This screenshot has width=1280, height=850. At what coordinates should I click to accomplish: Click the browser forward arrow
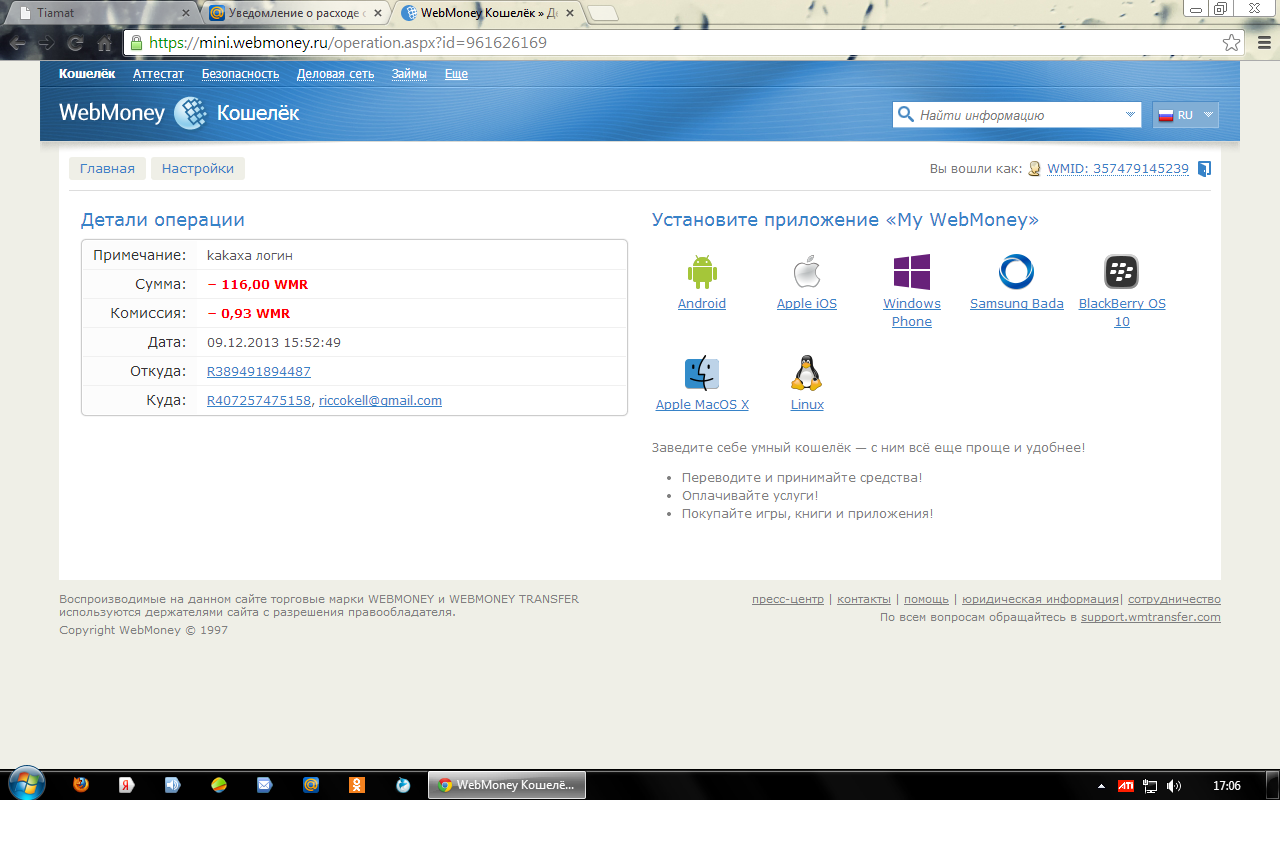pyautogui.click(x=46, y=44)
